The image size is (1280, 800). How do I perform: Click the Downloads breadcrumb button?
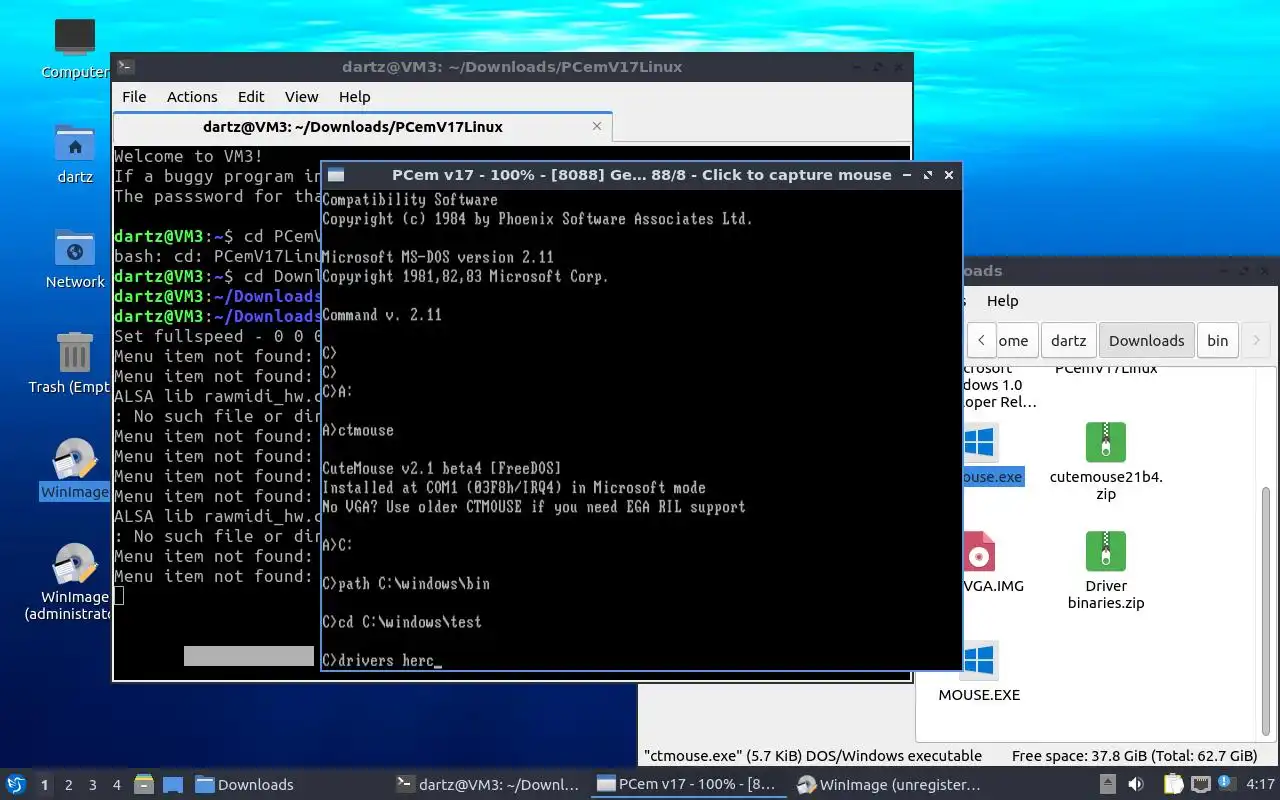1146,340
